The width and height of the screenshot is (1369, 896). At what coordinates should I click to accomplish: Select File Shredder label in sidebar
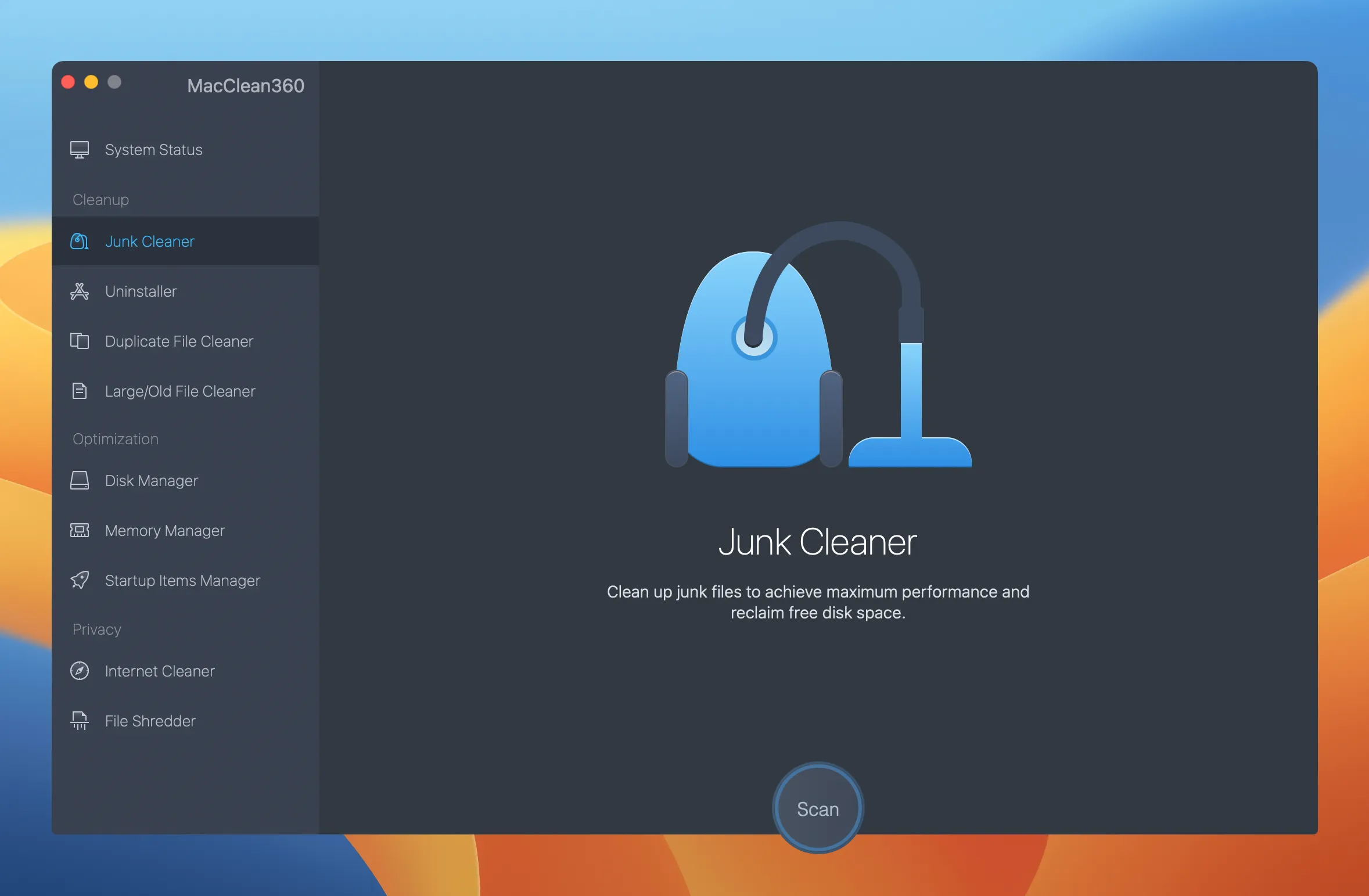coord(150,721)
